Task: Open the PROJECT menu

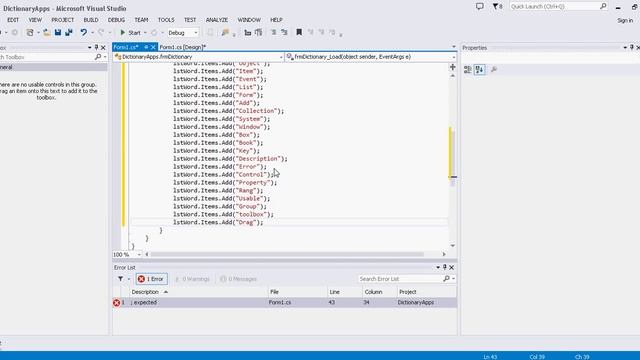Action: click(x=62, y=20)
